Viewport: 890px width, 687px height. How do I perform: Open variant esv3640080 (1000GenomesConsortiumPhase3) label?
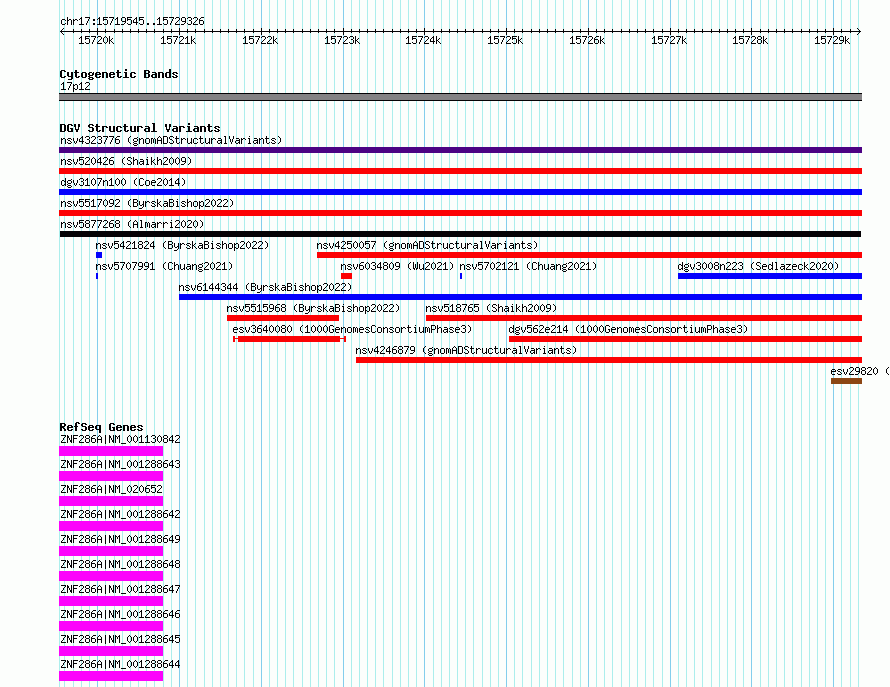click(352, 329)
